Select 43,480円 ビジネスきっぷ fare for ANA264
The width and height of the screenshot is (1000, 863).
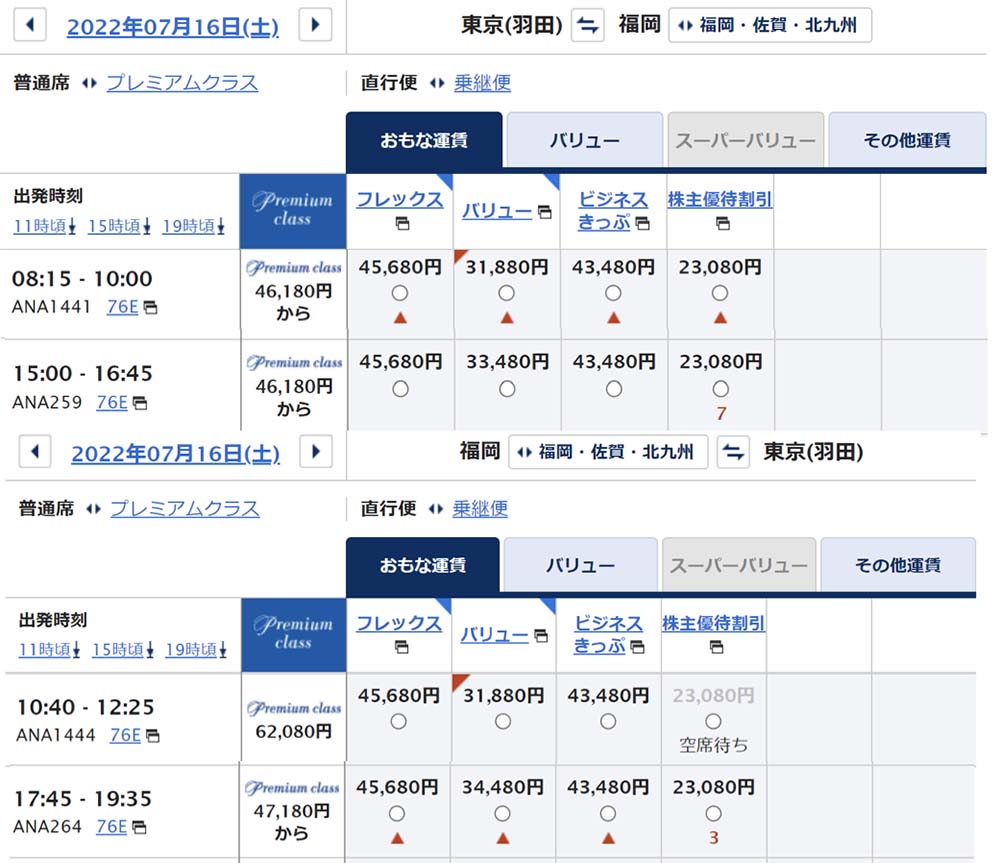pos(608,814)
